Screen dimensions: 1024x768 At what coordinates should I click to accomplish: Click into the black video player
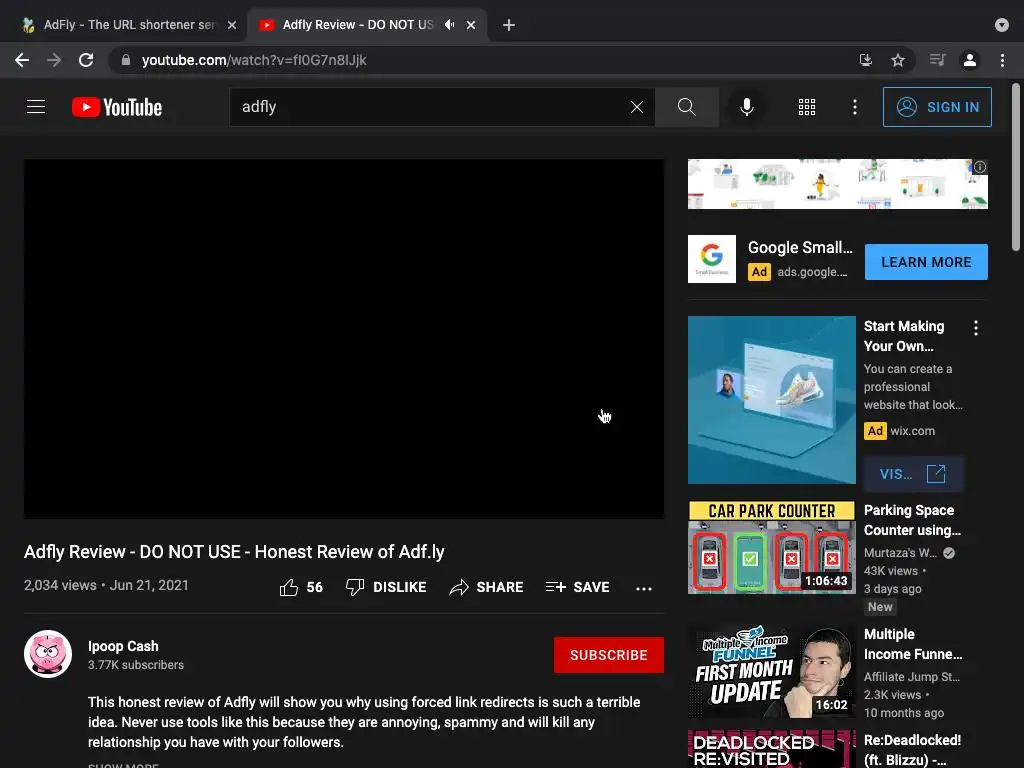(344, 339)
